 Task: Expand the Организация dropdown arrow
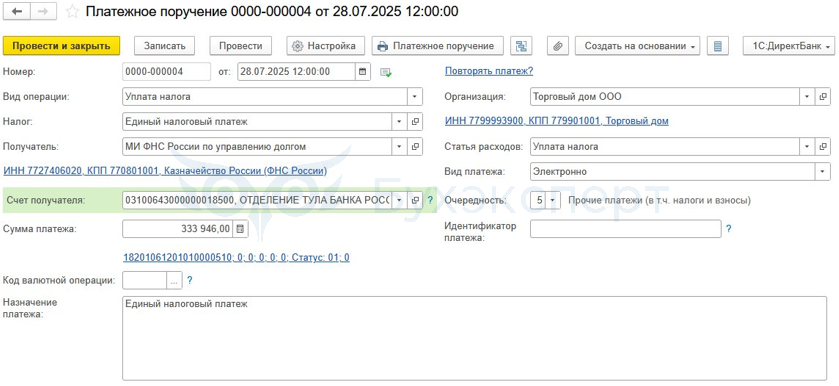(807, 97)
